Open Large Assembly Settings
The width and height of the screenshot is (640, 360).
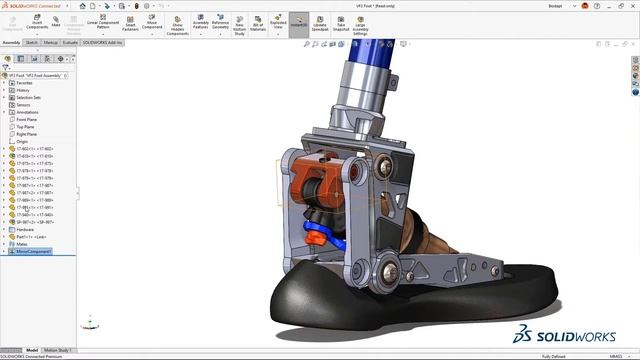click(x=360, y=26)
